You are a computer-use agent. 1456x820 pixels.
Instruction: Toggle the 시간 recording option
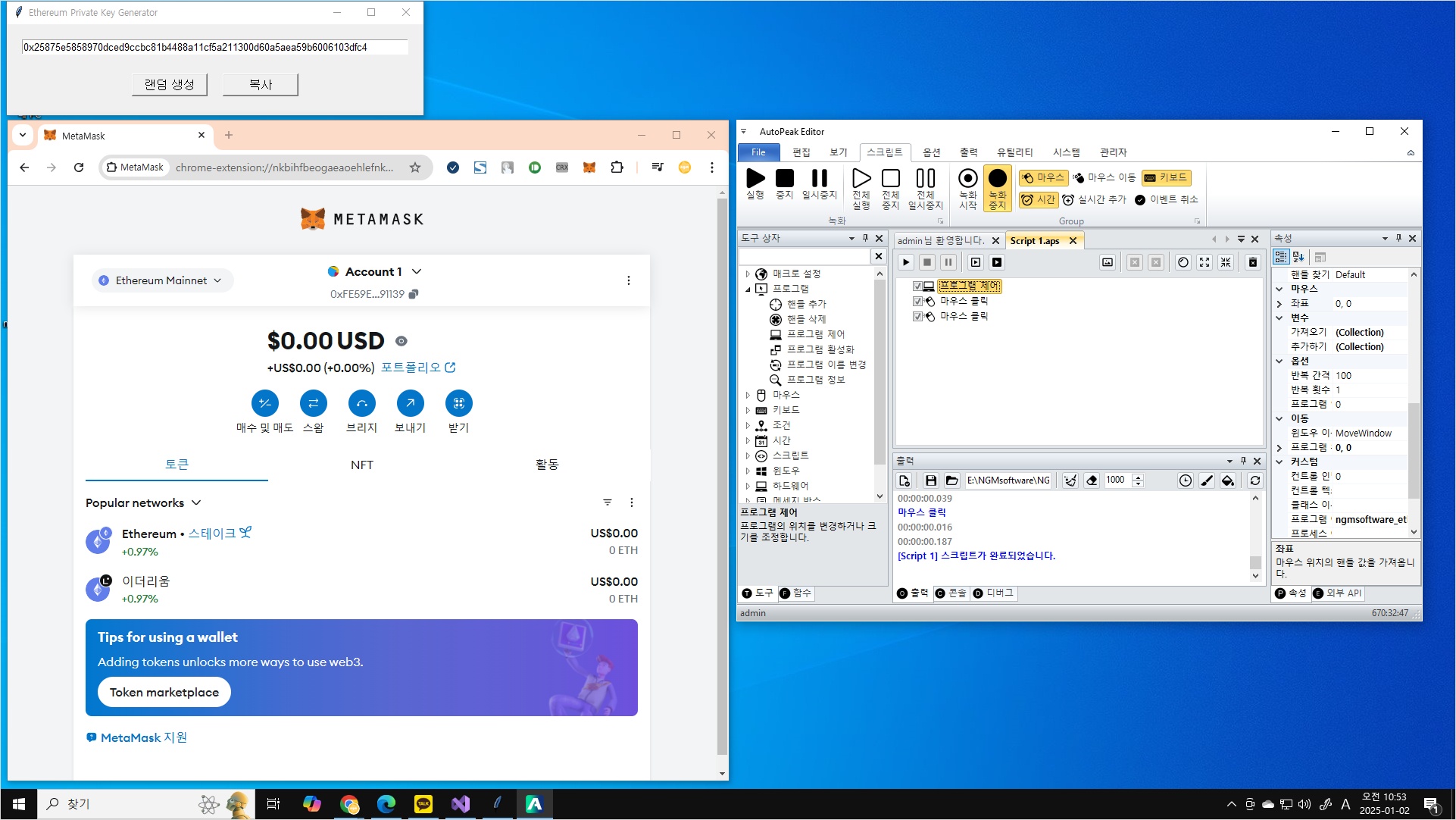pyautogui.click(x=1039, y=199)
